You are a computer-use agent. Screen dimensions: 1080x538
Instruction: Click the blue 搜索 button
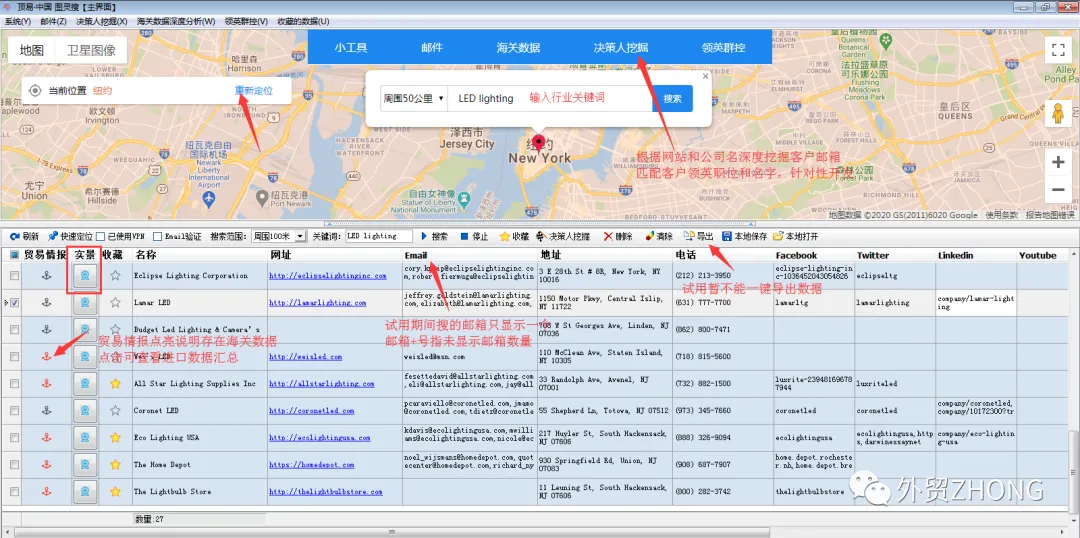point(672,99)
